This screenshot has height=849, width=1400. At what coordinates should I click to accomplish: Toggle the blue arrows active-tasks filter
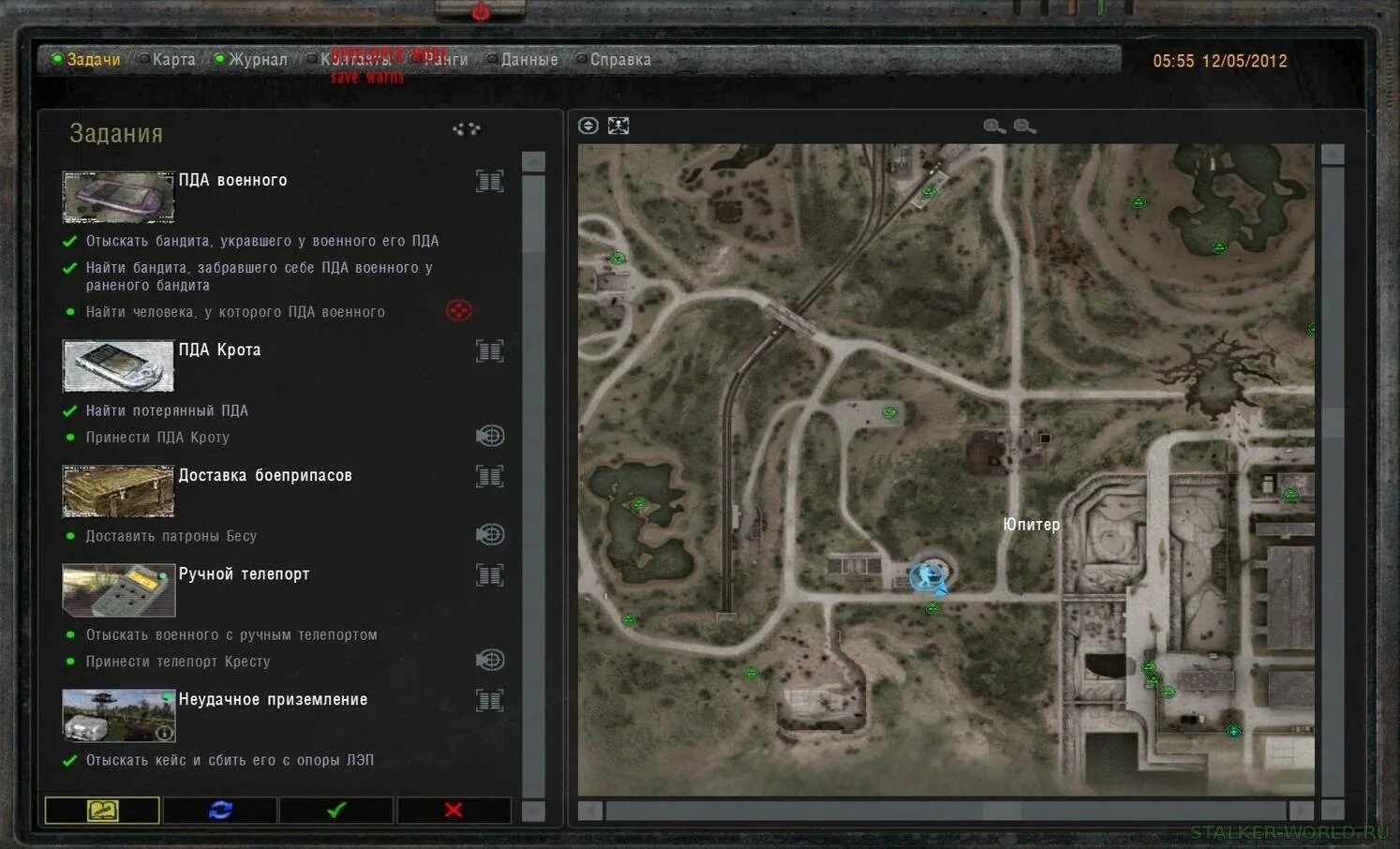click(x=220, y=810)
